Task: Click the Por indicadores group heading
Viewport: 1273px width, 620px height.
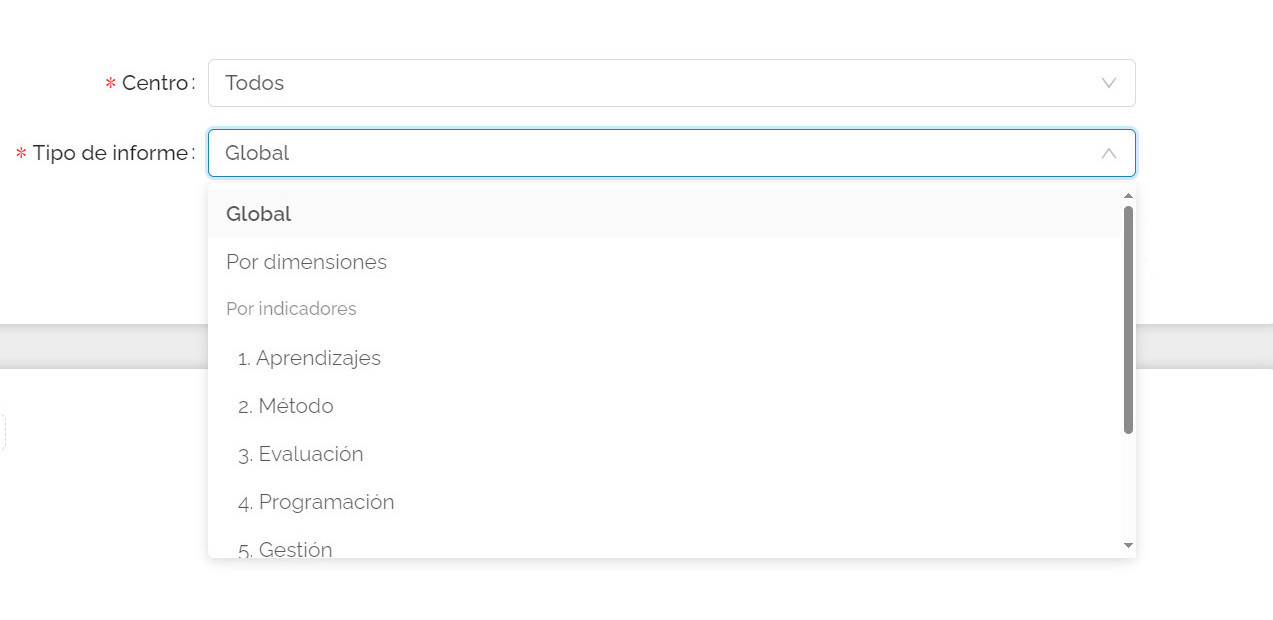Action: tap(291, 309)
